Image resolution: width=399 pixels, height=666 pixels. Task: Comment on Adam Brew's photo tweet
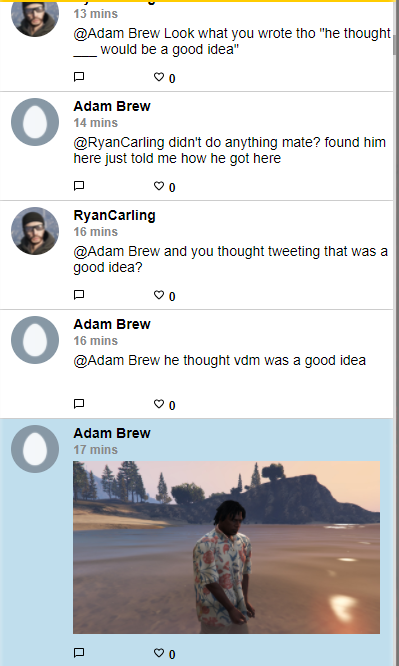coord(79,652)
